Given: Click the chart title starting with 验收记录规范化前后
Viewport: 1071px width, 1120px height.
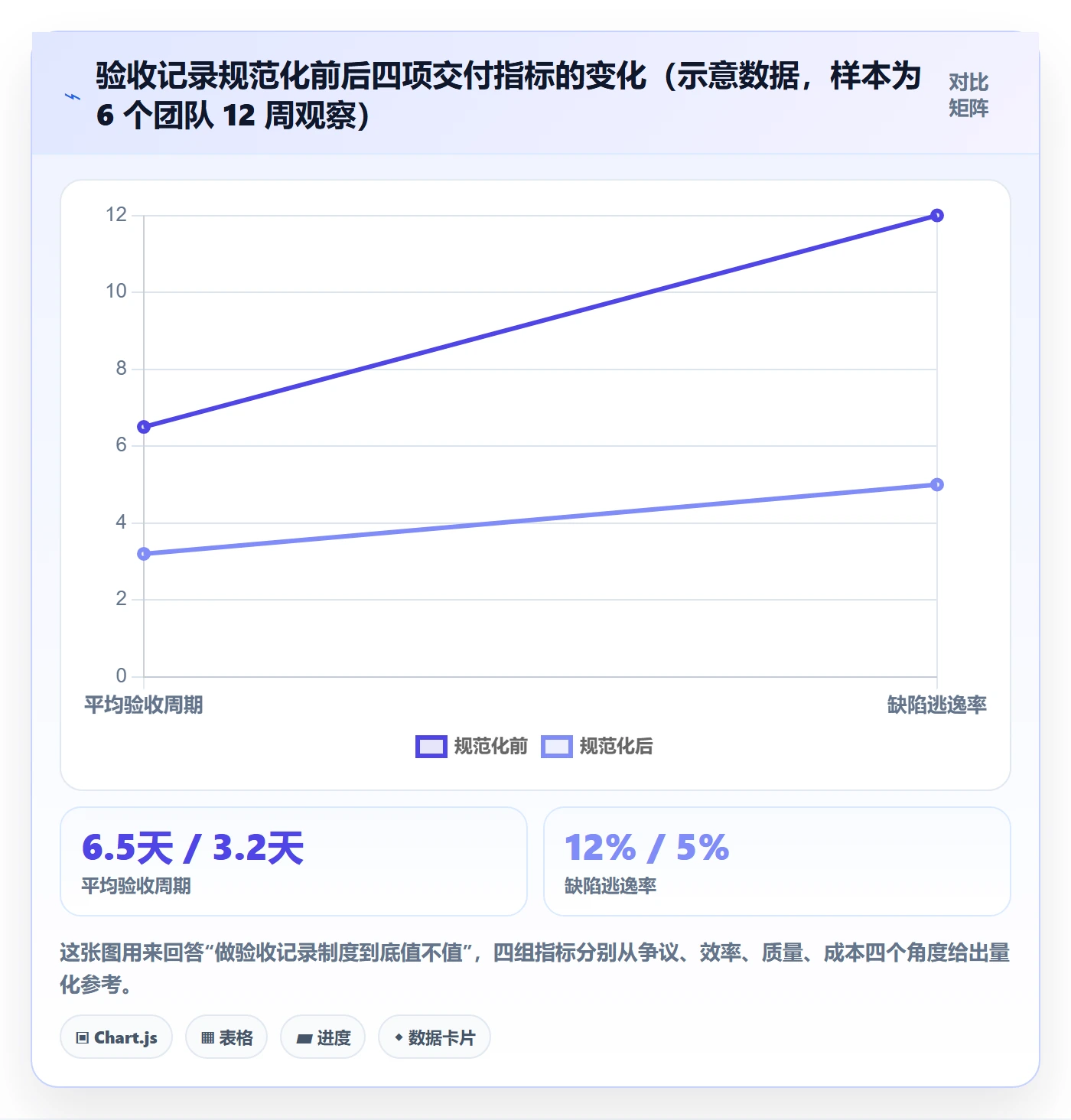Looking at the screenshot, I should click(509, 96).
